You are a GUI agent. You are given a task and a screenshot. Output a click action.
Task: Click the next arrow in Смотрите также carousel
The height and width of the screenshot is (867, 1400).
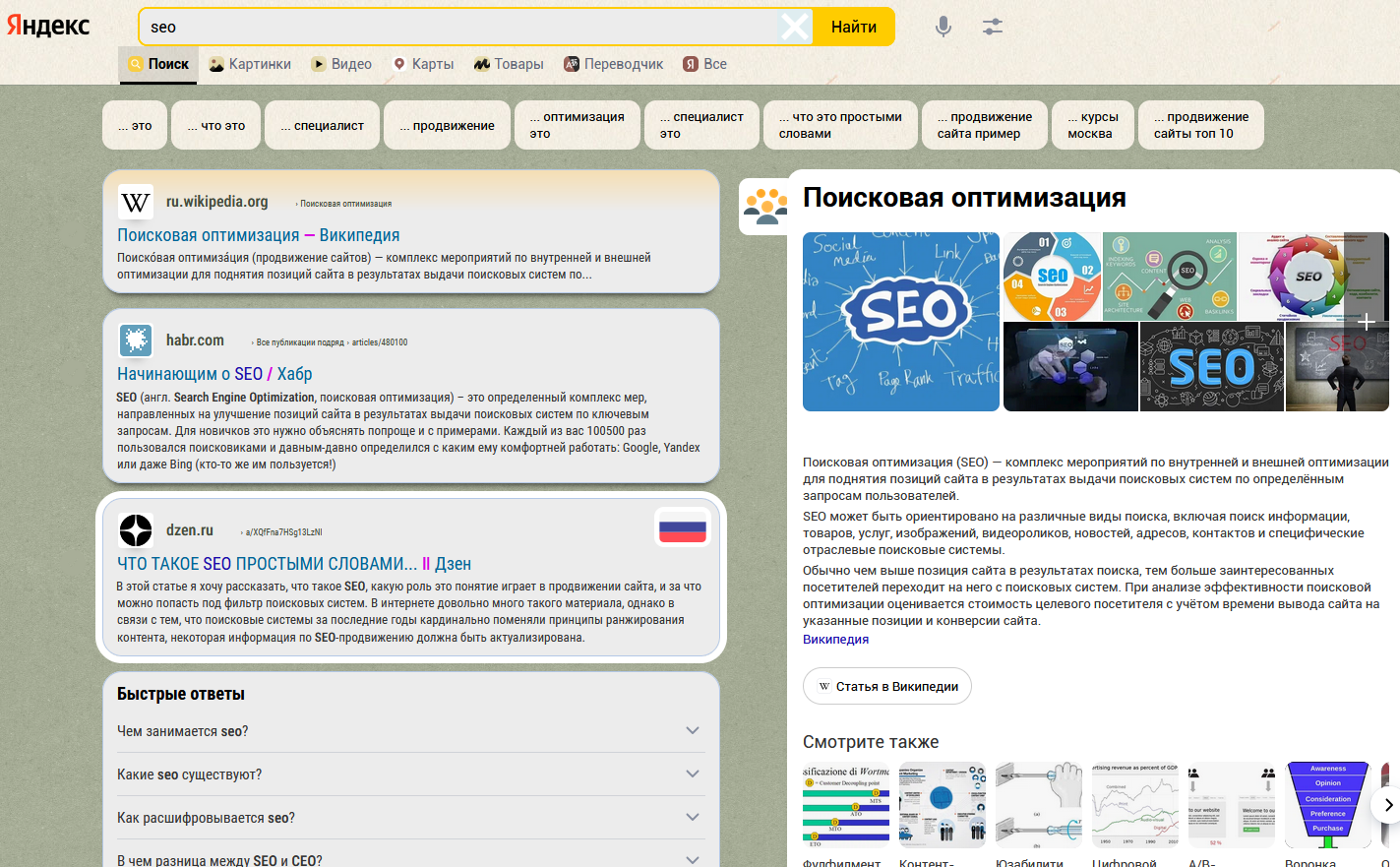[1387, 805]
